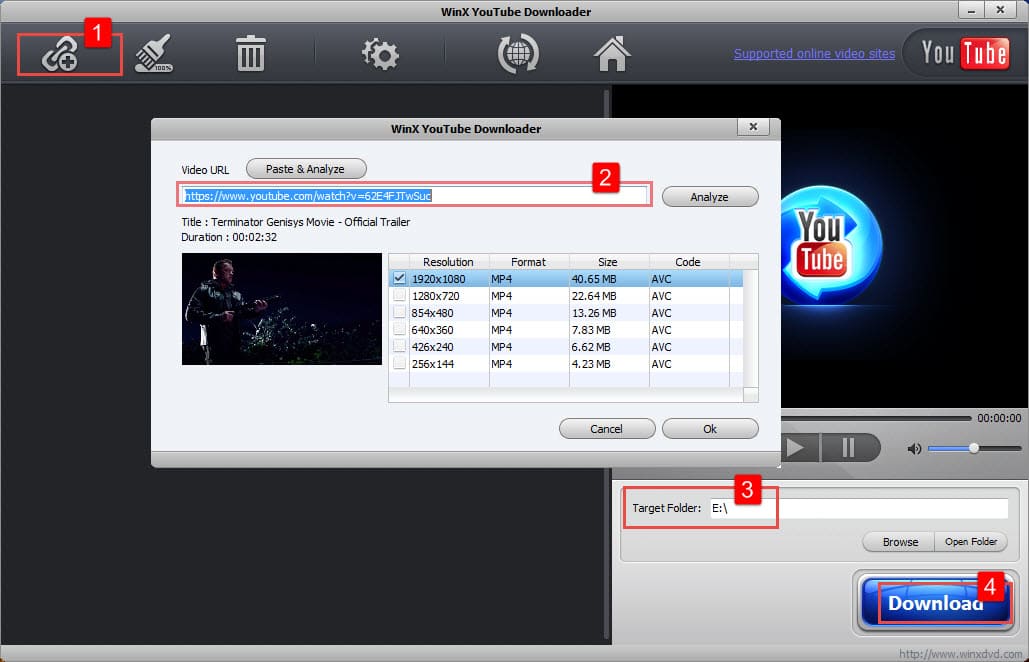Click the Paste & Analyze button
The image size is (1029, 662).
click(x=306, y=169)
